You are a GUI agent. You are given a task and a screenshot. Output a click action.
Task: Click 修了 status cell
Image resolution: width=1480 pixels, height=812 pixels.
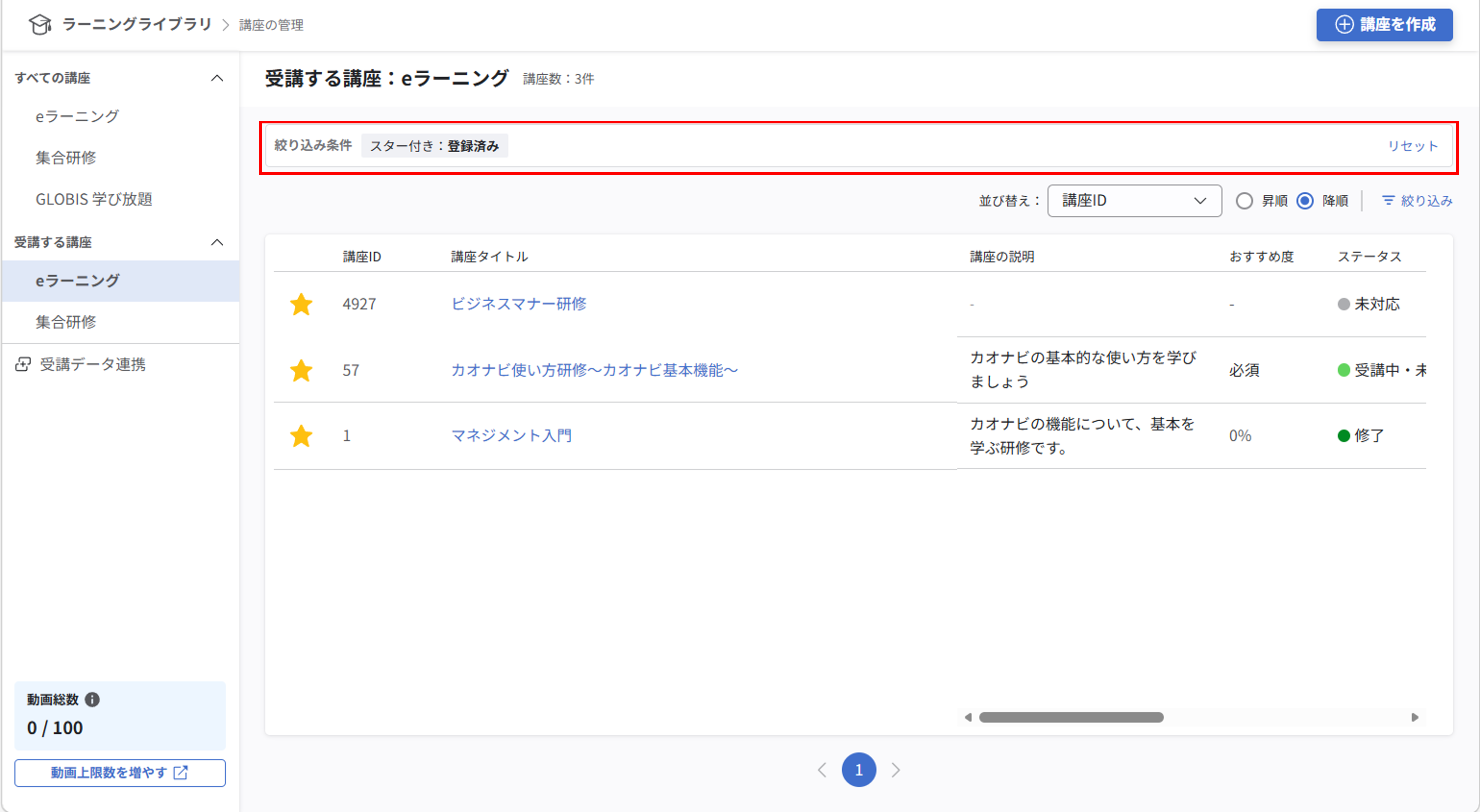click(x=1361, y=436)
